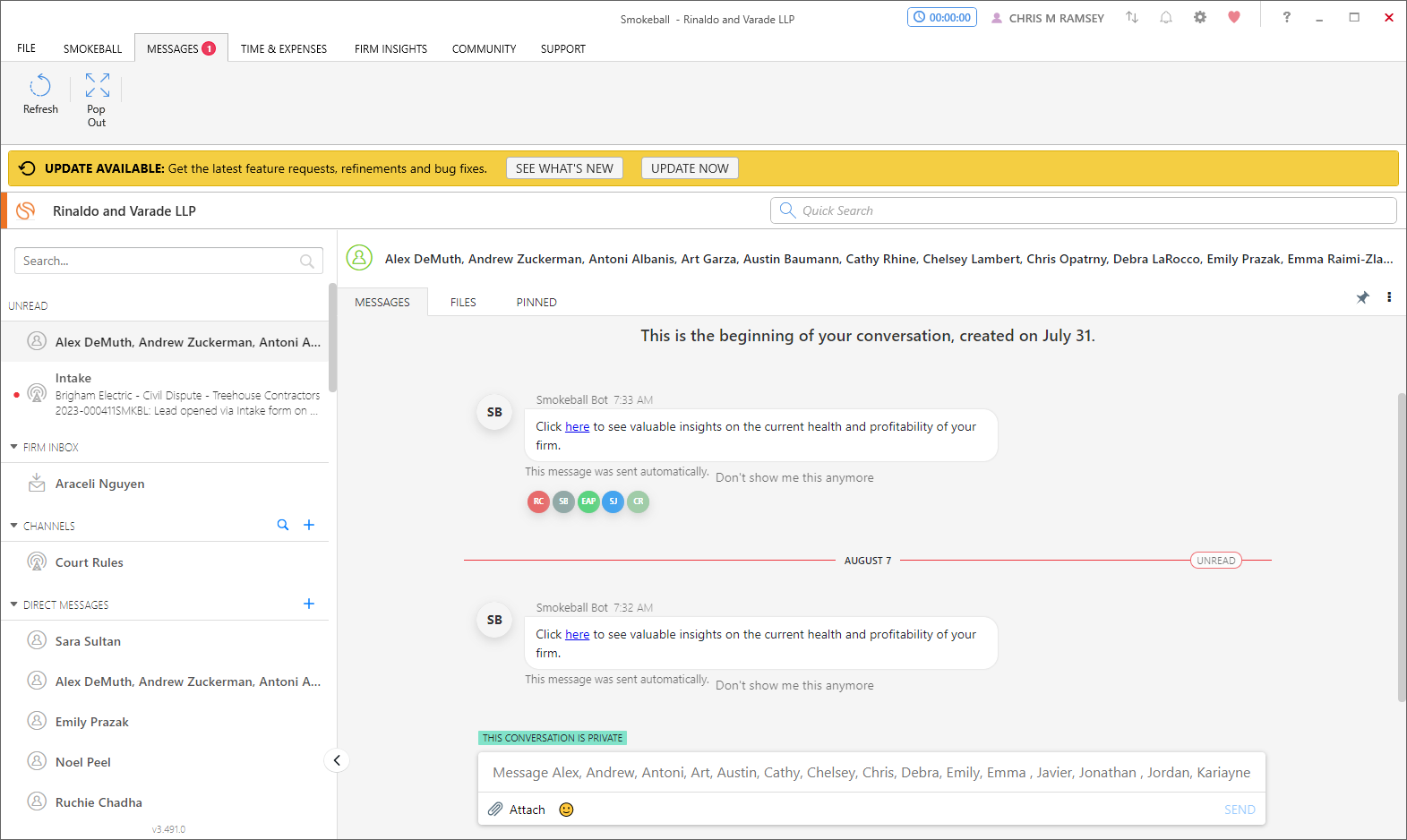Click the conversation pane vertical scrollbar
This screenshot has width=1407, height=840.
click(1402, 546)
